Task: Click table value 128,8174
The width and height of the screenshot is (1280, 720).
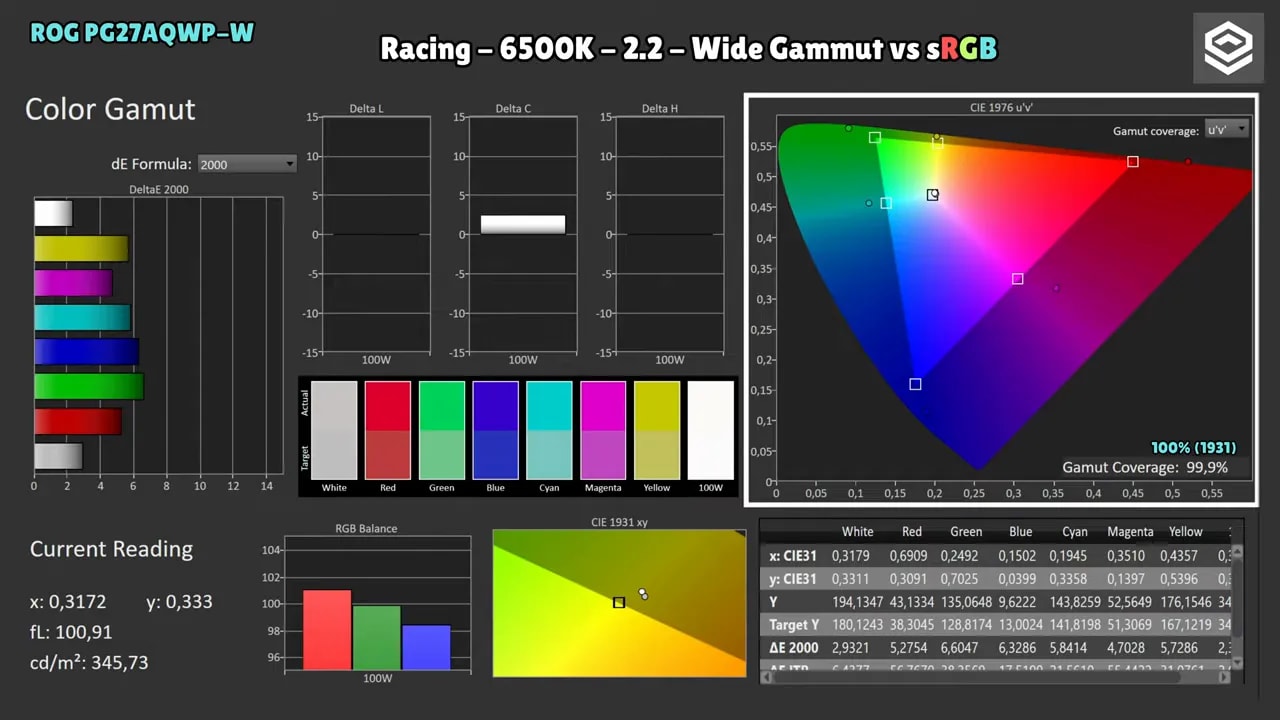Action: point(966,625)
